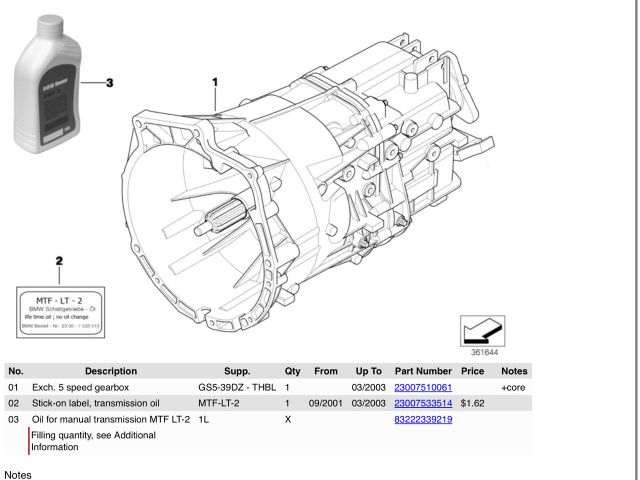Open part number 23007533514 link
This screenshot has width=640, height=480.
423,403
